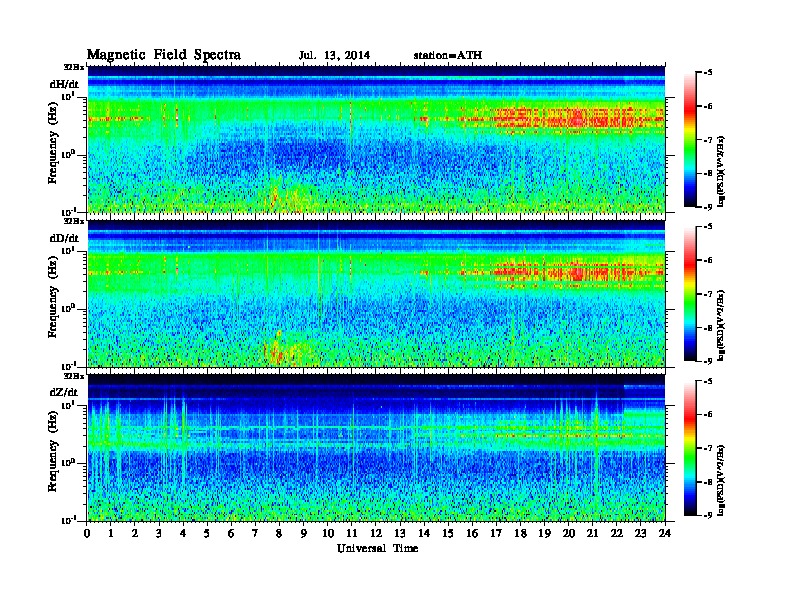Click hour tick label "12" on time axis

point(376,533)
